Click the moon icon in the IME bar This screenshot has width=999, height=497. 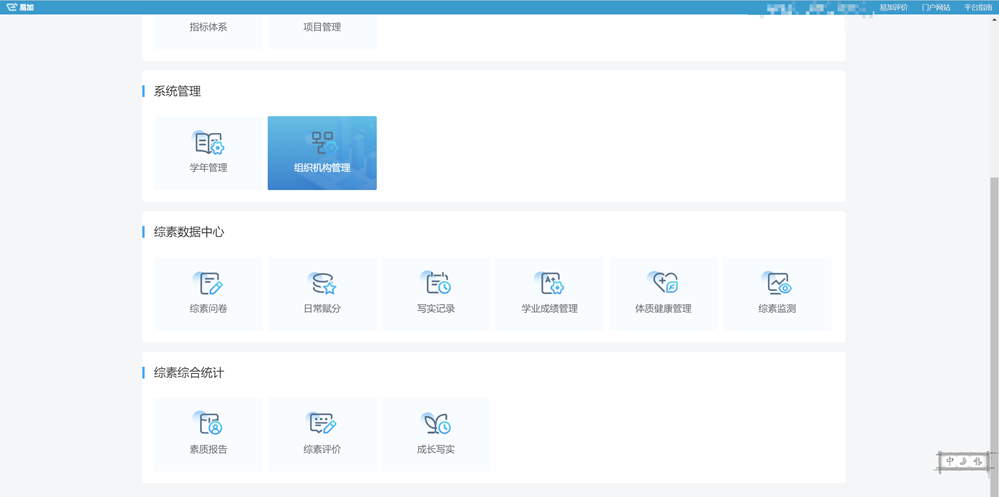tap(964, 461)
